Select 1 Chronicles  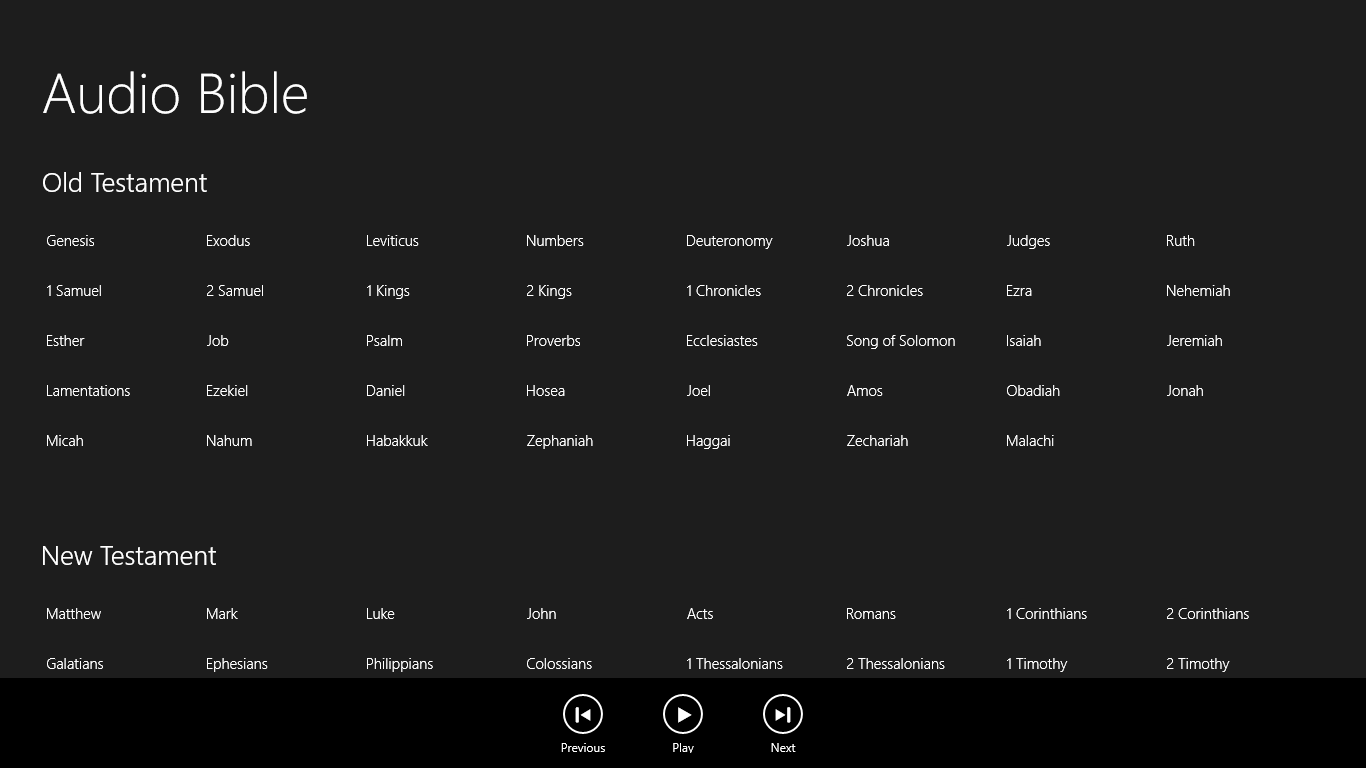pos(723,290)
